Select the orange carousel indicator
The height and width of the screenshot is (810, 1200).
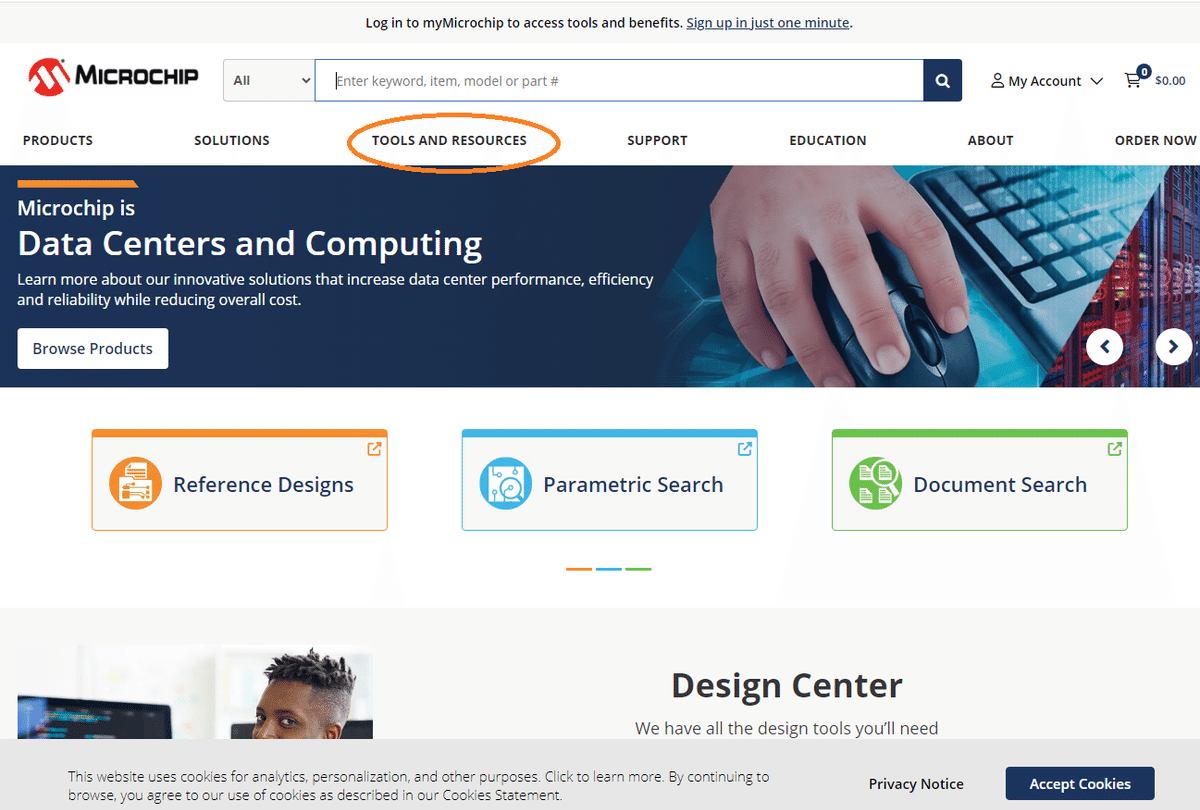[x=579, y=569]
